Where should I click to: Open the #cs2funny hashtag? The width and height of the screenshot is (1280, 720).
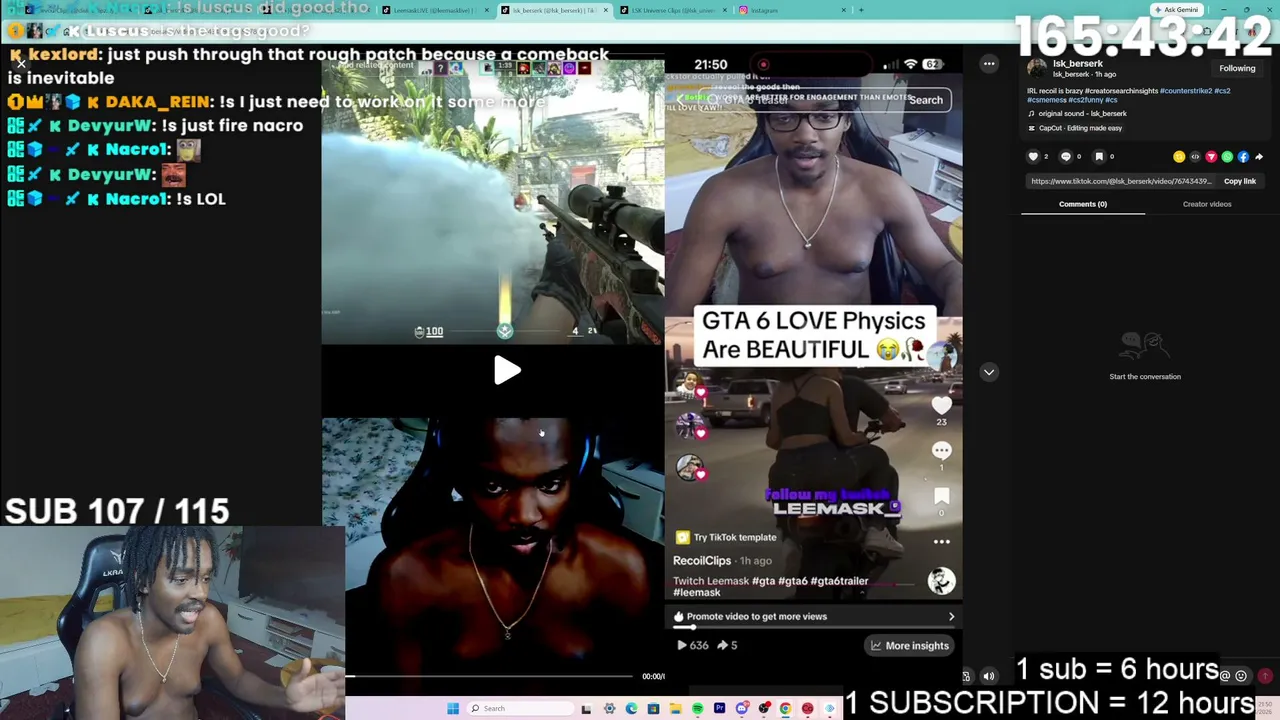(1086, 100)
